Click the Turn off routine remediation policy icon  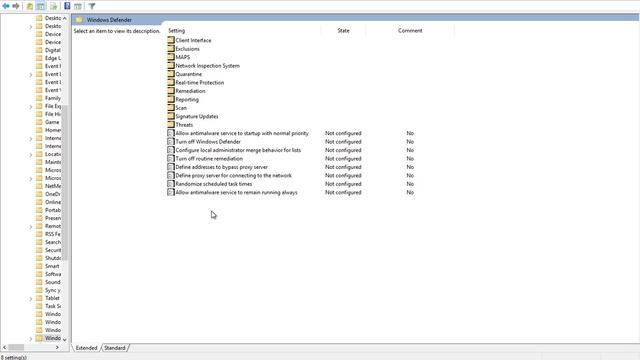point(171,158)
